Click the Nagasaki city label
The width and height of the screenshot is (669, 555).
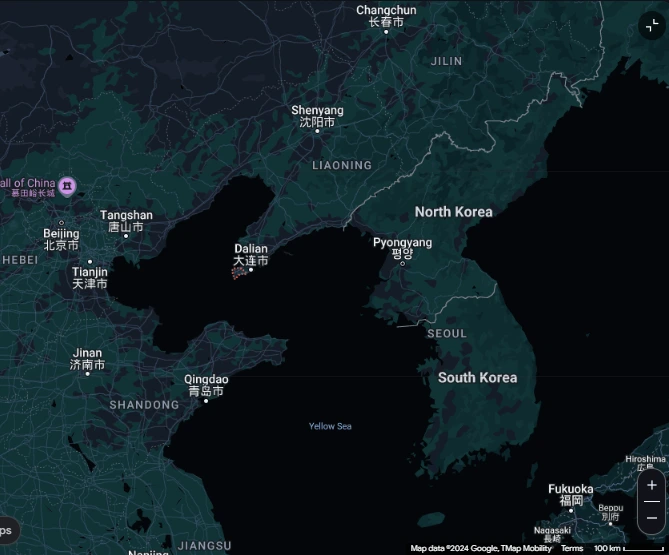coord(552,534)
